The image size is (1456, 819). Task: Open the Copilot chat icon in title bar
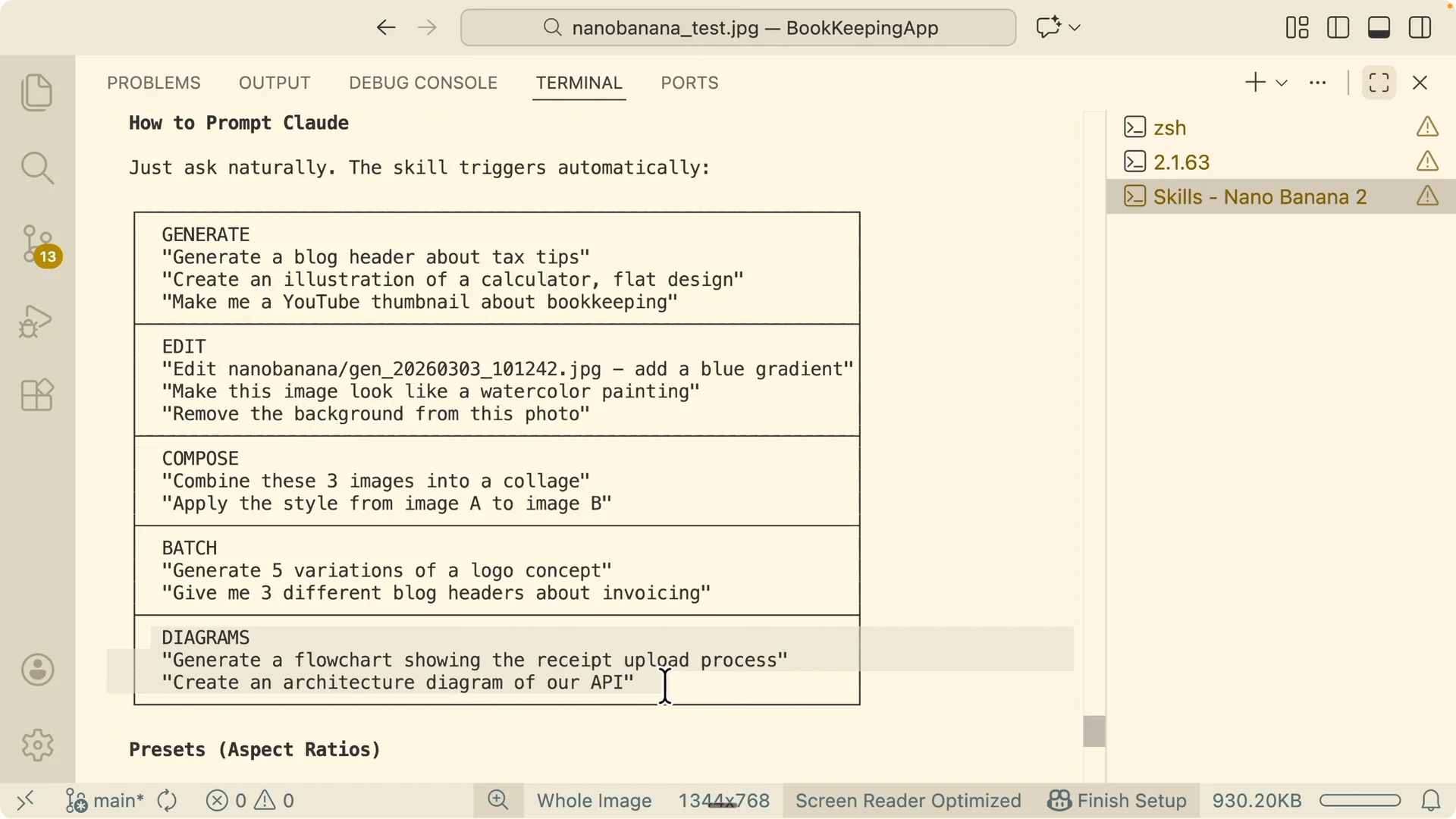pos(1049,28)
